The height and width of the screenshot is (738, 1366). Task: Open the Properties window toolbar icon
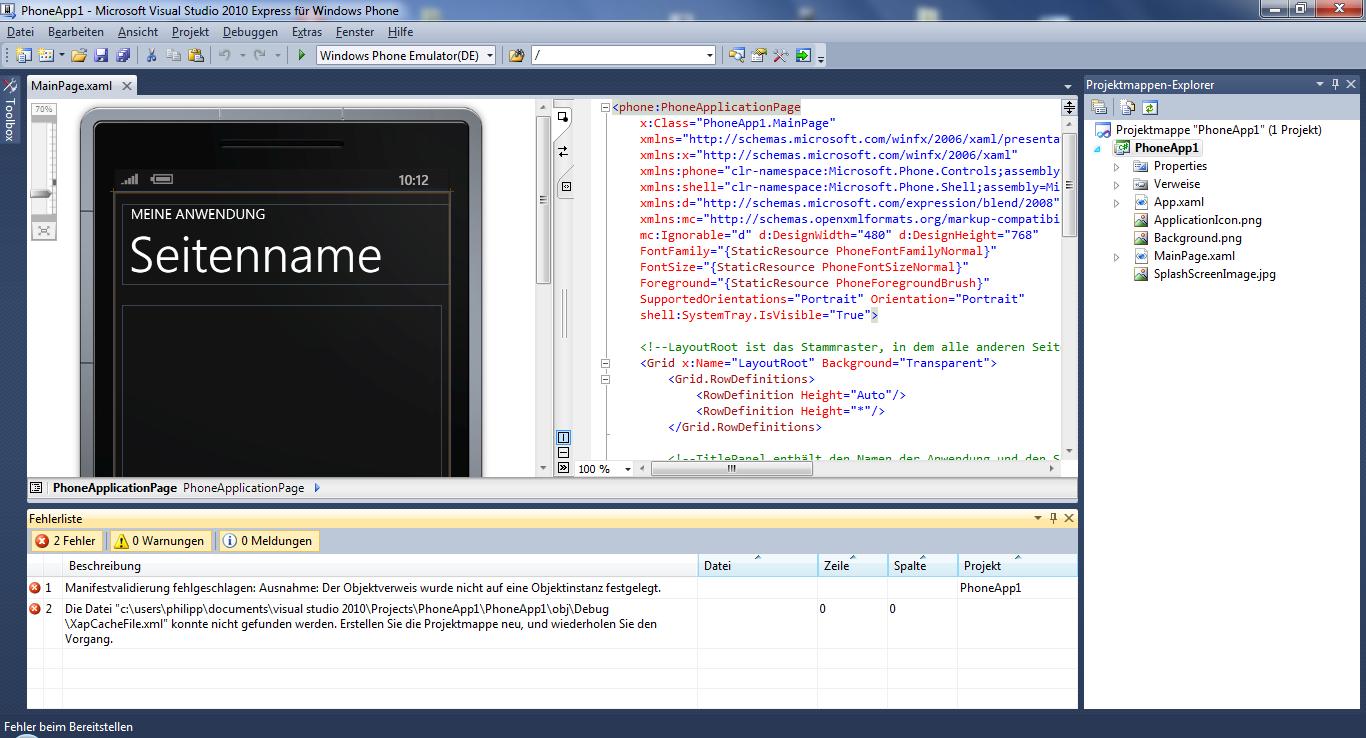pos(759,56)
